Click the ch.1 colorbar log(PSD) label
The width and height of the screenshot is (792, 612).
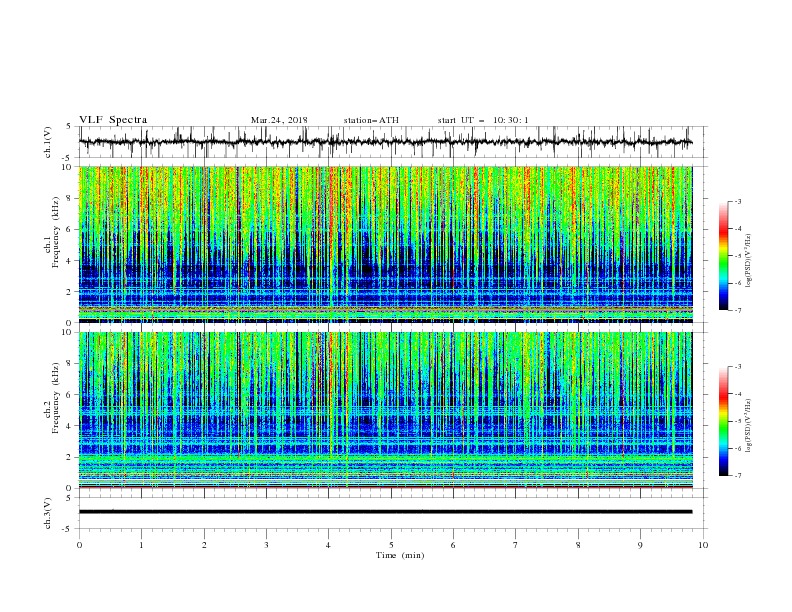749,261
